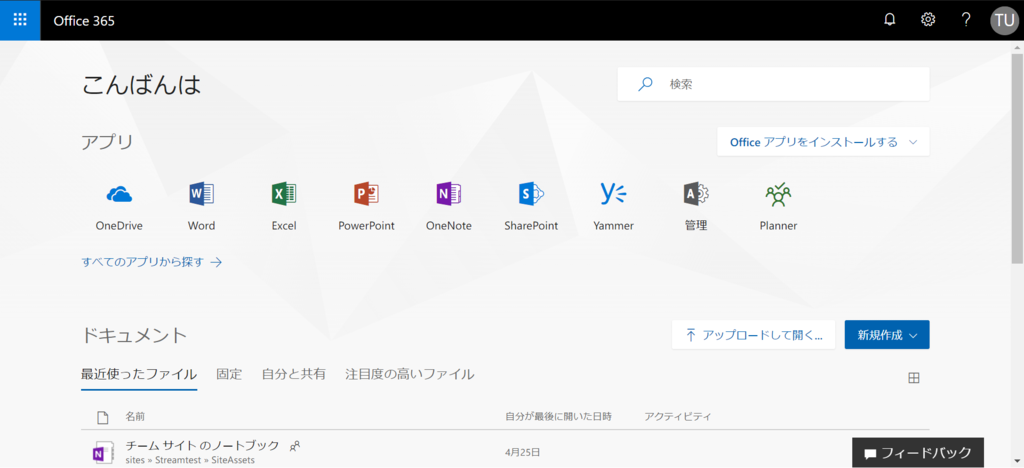The width and height of the screenshot is (1024, 468).
Task: Launch Yammer app
Action: (613, 208)
